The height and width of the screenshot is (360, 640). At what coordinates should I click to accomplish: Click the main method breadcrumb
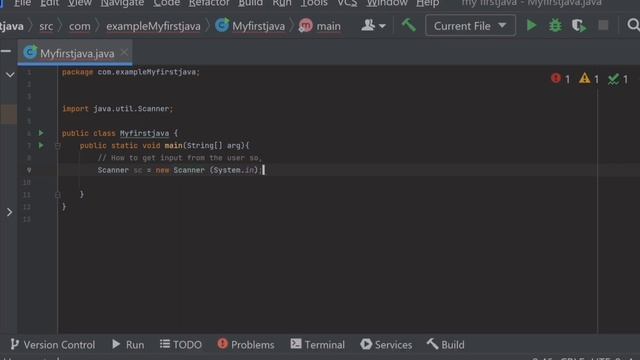coord(320,26)
